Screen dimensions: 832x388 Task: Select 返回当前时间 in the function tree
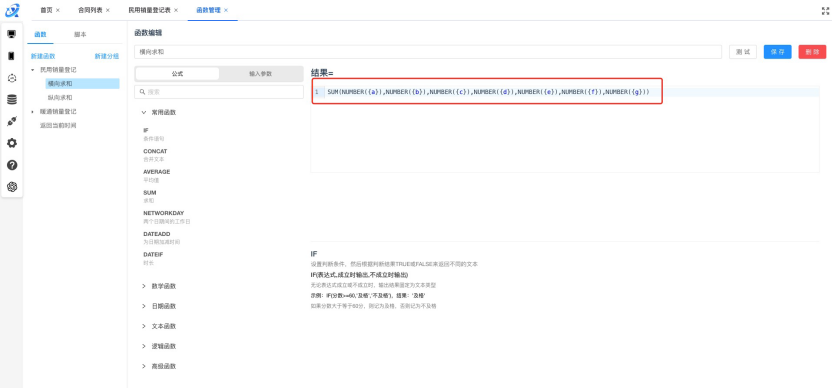tap(58, 126)
